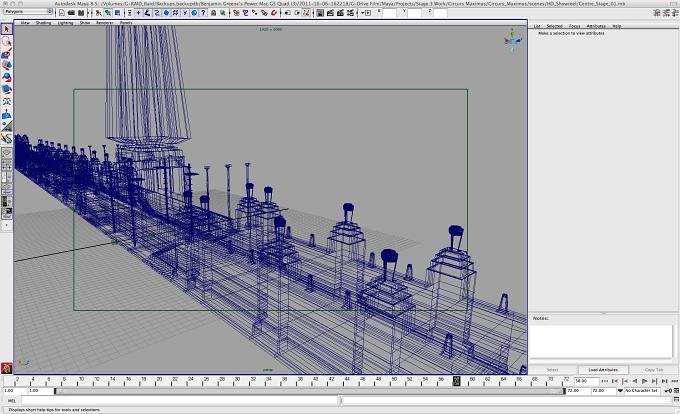Image resolution: width=680 pixels, height=414 pixels.
Task: Click the playback range slider bar
Action: (x=310, y=391)
